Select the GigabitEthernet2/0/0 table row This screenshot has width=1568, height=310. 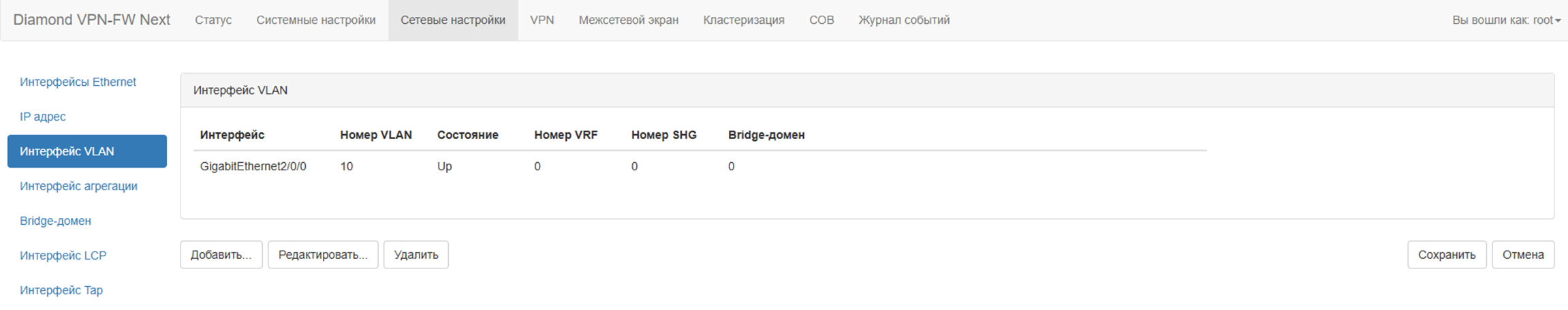coord(253,166)
